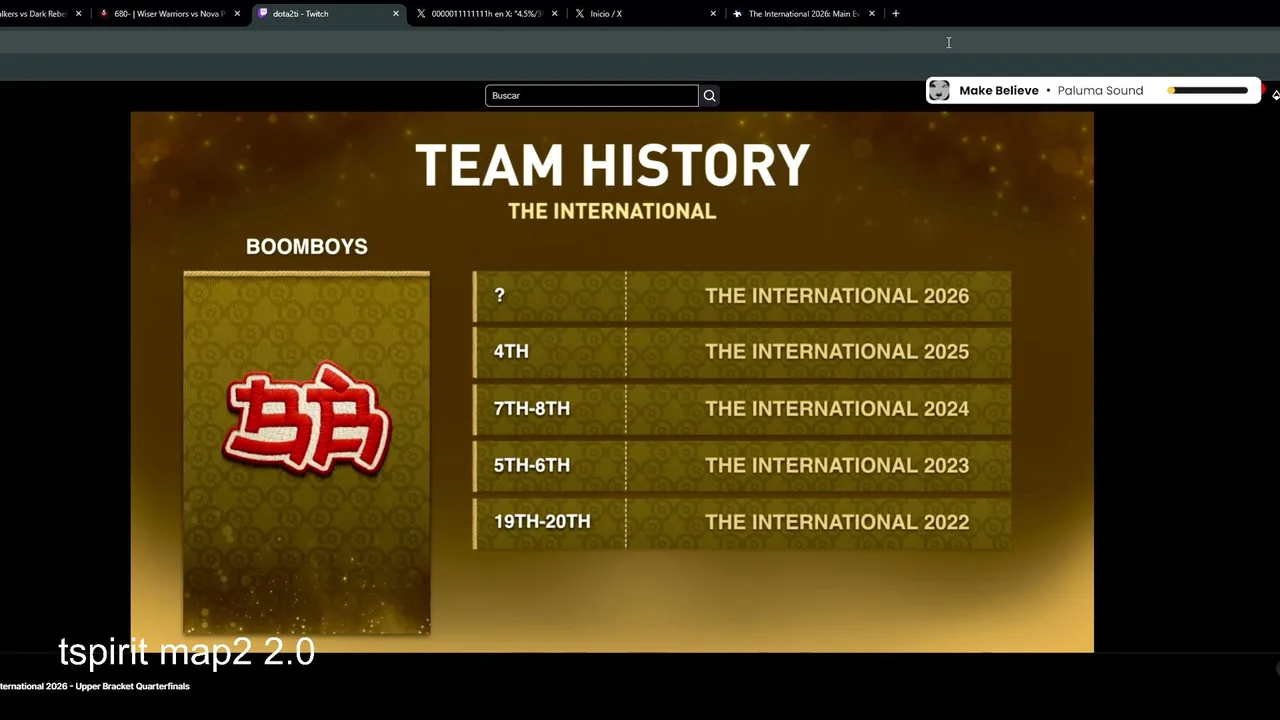
Task: Click the question mark placement for 2026
Action: 500,296
